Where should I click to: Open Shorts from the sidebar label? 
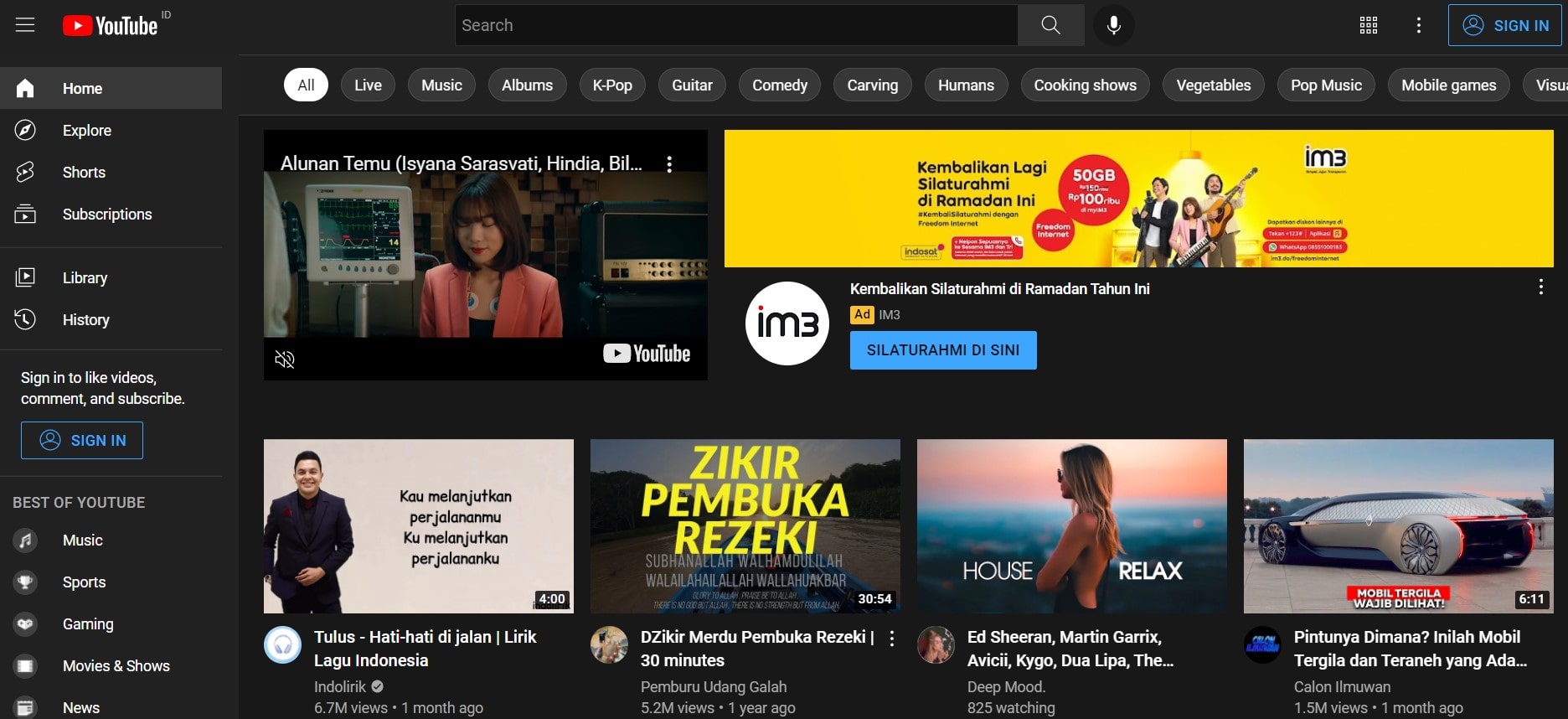tap(84, 172)
